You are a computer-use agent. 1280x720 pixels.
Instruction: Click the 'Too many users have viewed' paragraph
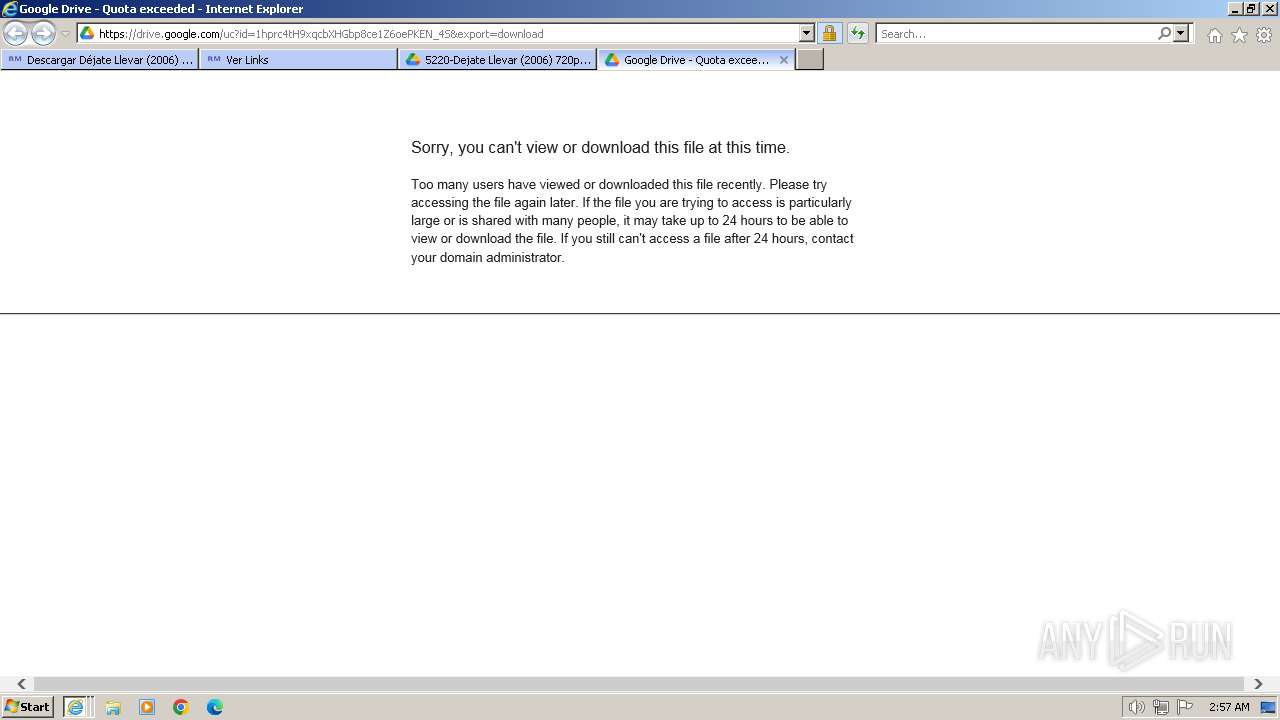[x=632, y=221]
